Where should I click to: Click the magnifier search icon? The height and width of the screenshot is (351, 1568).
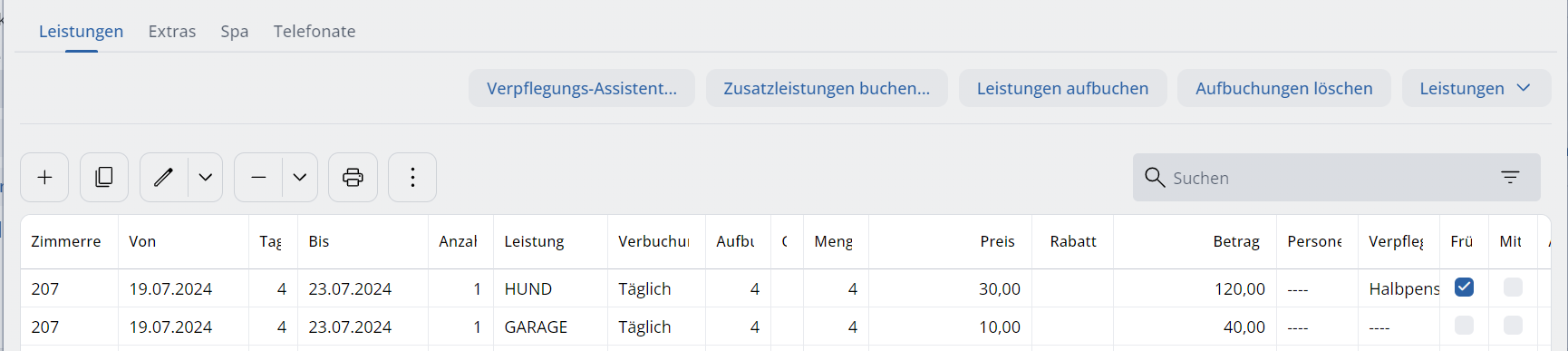[x=1154, y=177]
